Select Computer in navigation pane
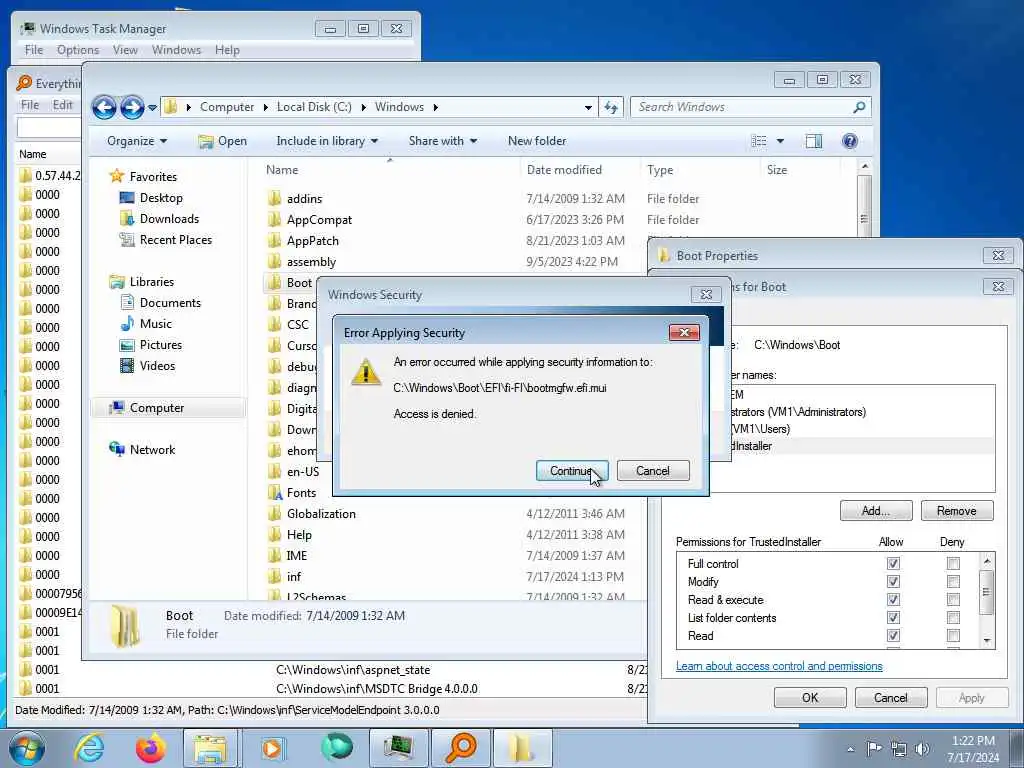Screen dimensions: 1024x768 [x=157, y=408]
